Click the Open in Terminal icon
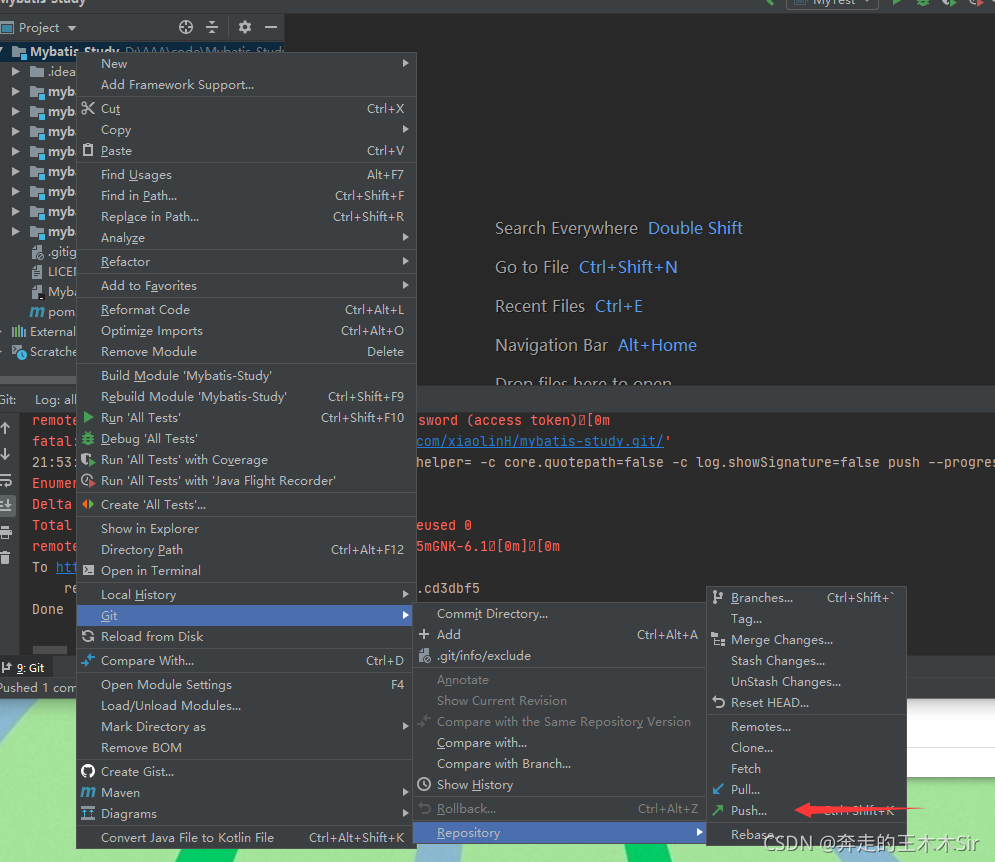The height and width of the screenshot is (862, 995). click(88, 570)
